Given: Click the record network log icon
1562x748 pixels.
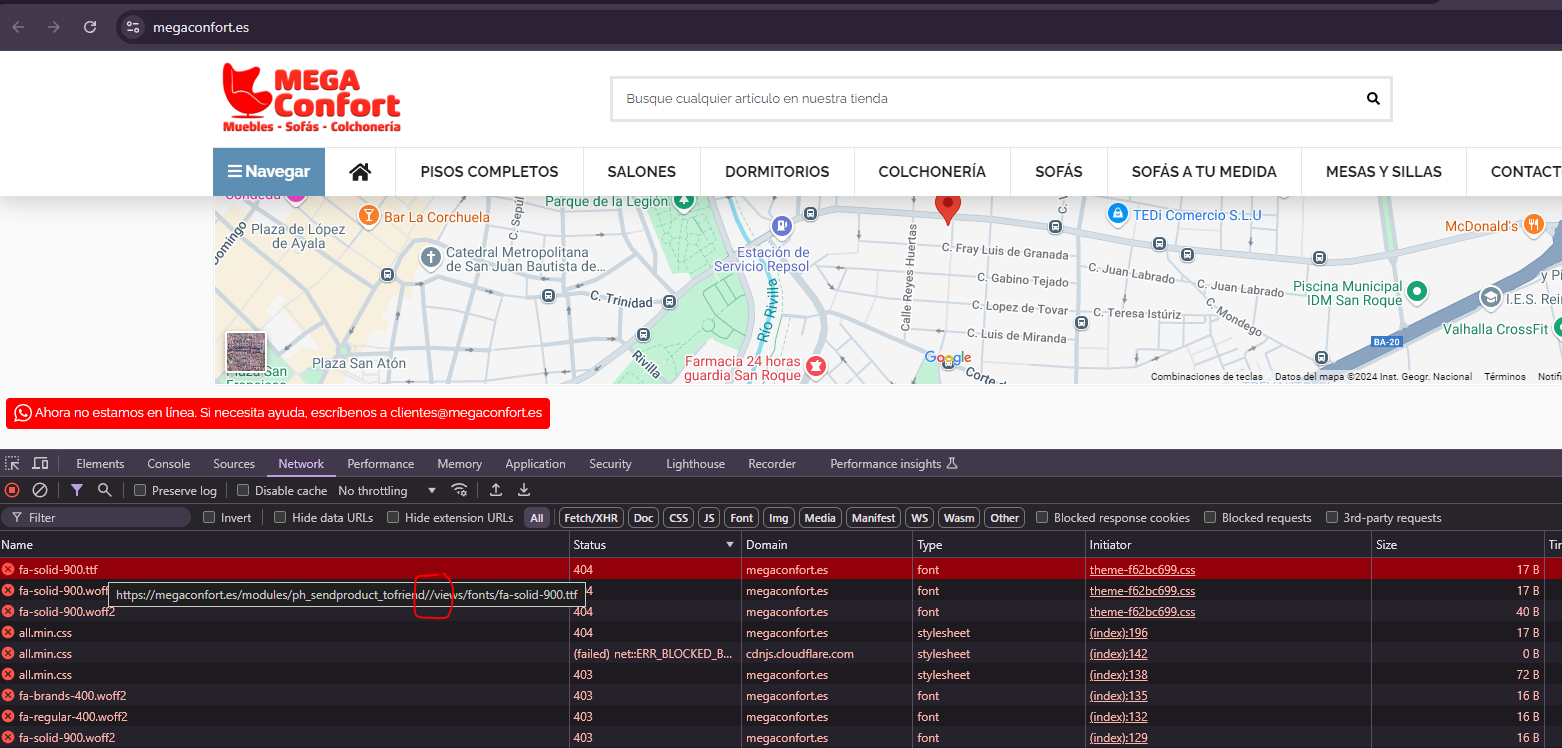Looking at the screenshot, I should click(x=12, y=490).
